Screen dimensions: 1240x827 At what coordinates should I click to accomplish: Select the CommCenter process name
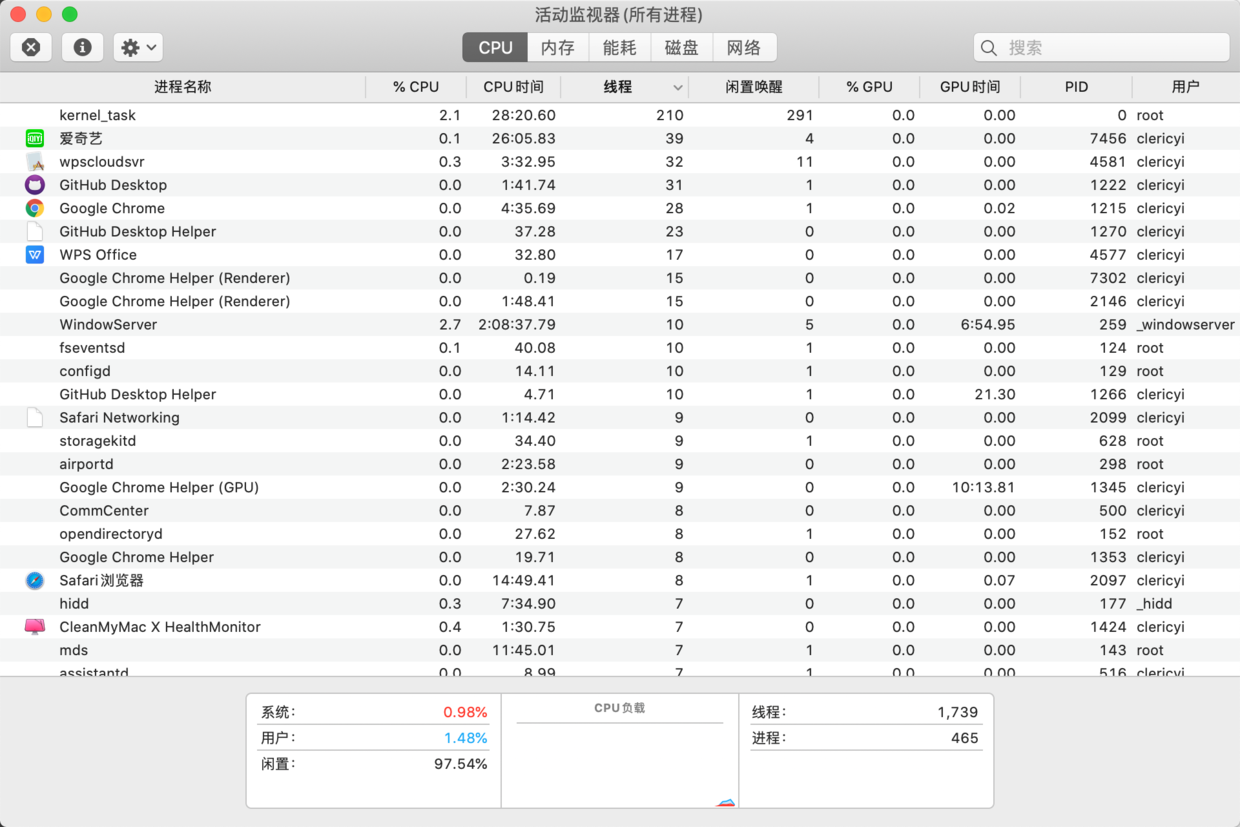(x=104, y=511)
